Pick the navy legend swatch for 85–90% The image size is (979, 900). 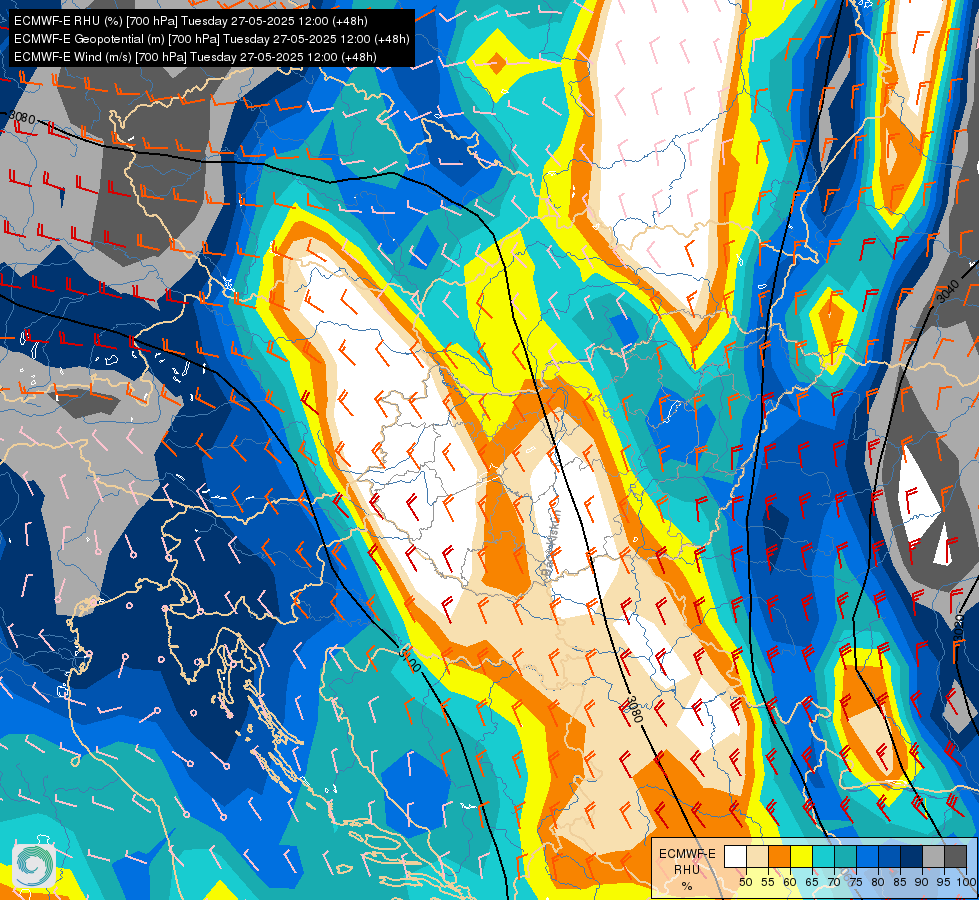pyautogui.click(x=912, y=856)
